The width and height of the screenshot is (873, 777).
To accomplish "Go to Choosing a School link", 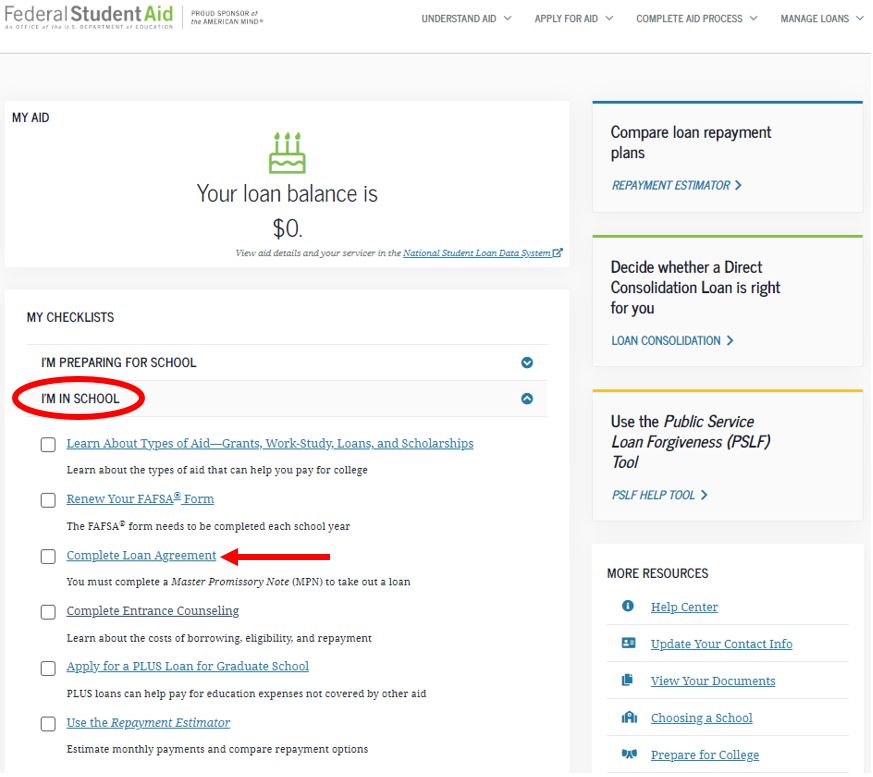I will coord(702,718).
